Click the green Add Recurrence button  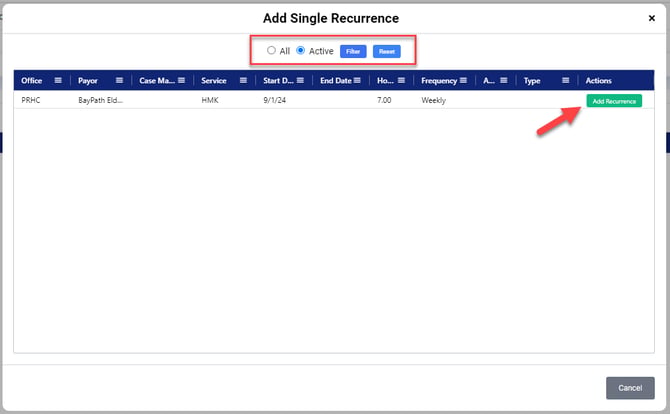tap(613, 101)
